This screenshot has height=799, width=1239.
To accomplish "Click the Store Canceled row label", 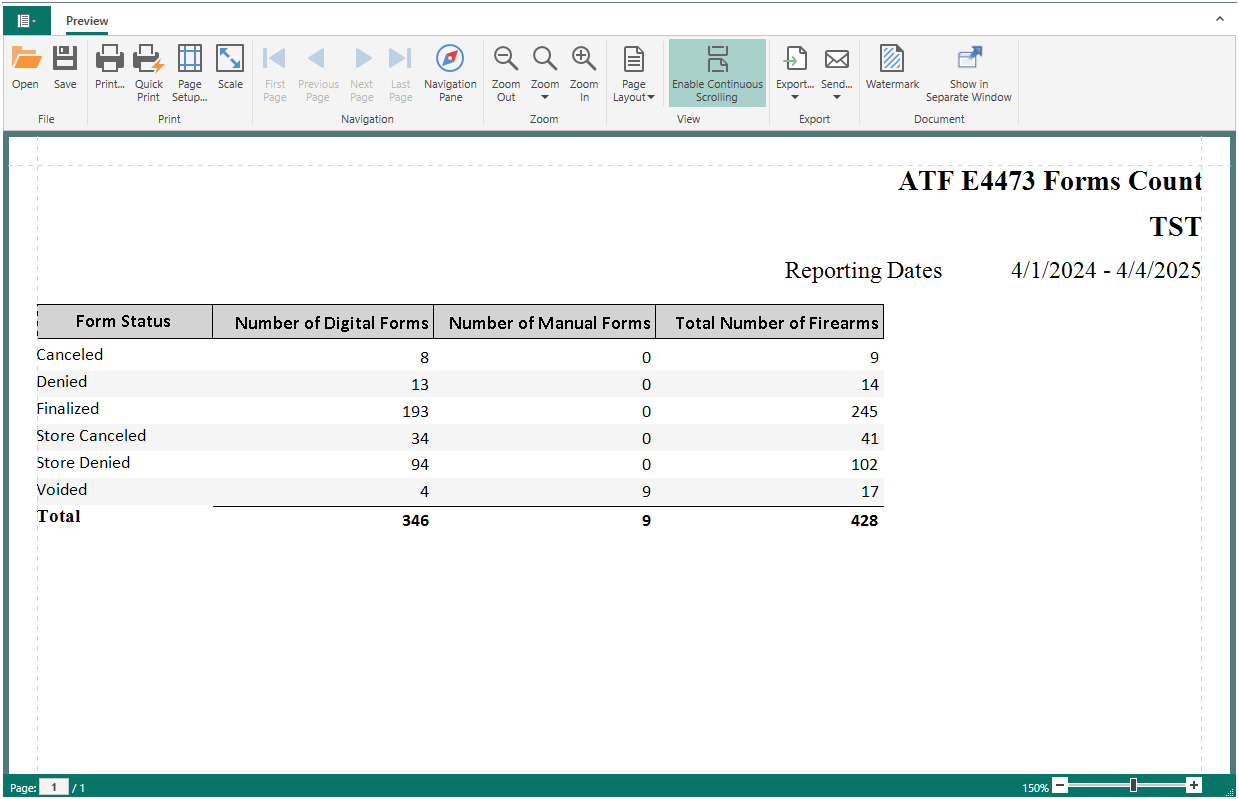I will point(91,435).
